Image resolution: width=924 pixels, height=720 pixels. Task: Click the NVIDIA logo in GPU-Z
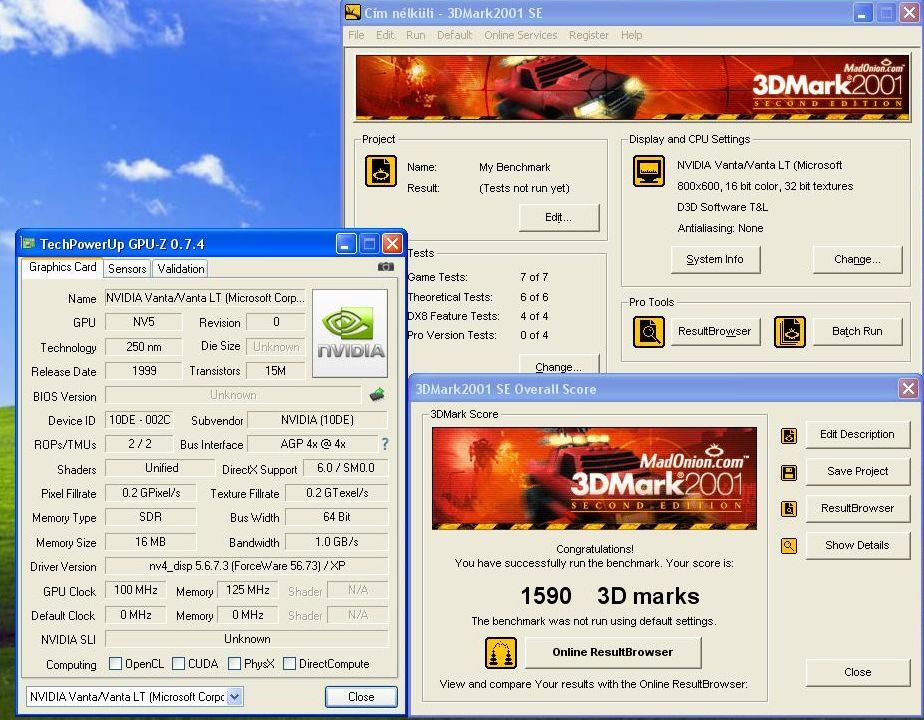coord(350,333)
